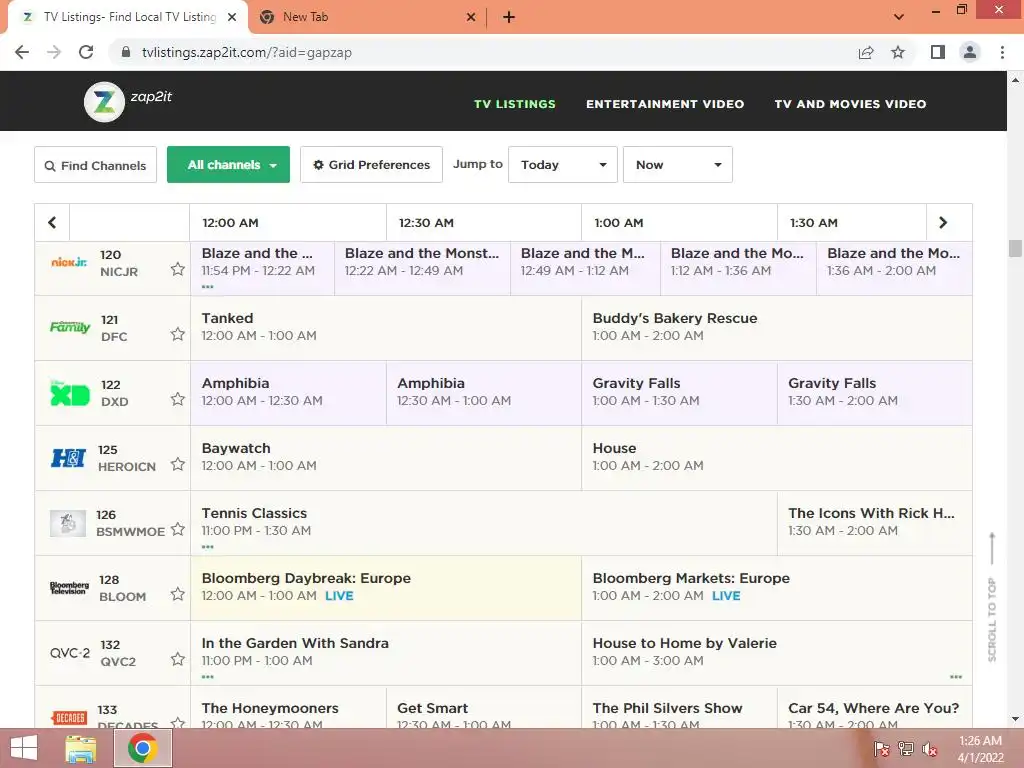Open Tanked program listing

pos(385,327)
